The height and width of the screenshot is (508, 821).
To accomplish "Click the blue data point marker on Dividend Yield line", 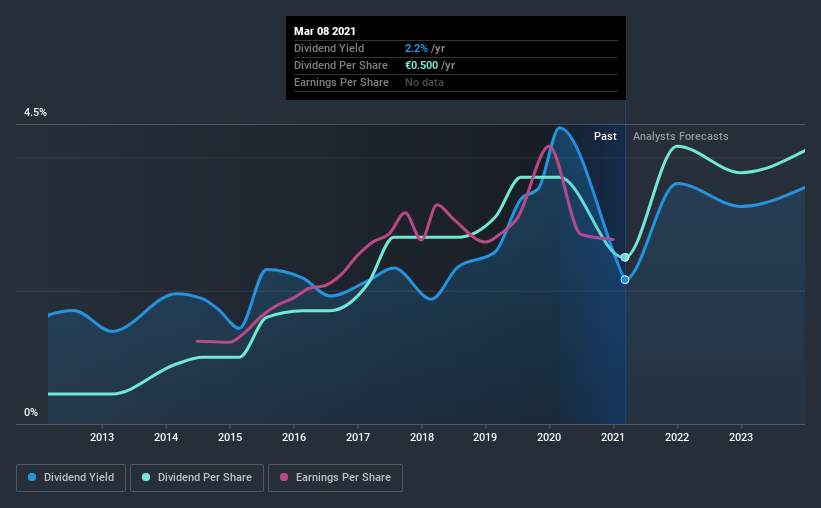I will pyautogui.click(x=625, y=280).
